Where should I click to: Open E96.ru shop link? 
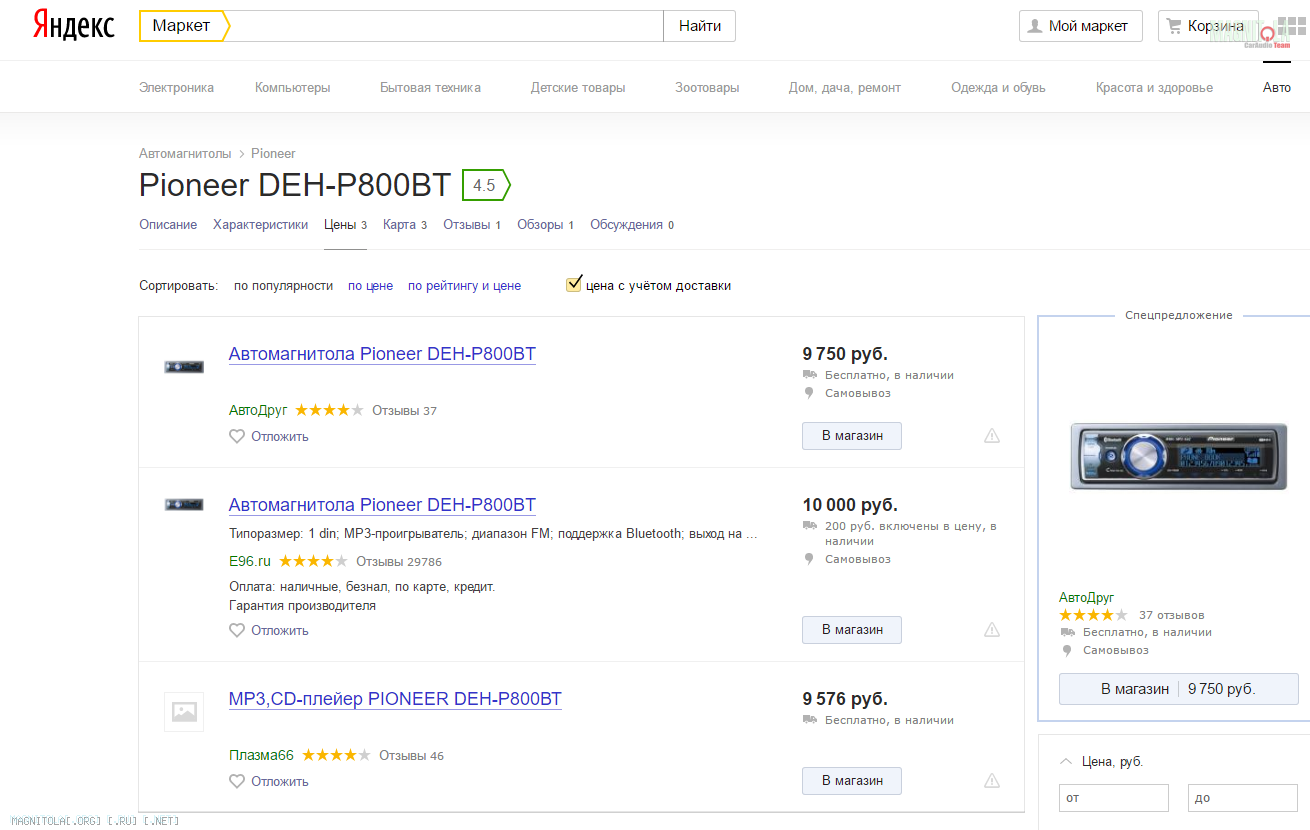tap(250, 561)
